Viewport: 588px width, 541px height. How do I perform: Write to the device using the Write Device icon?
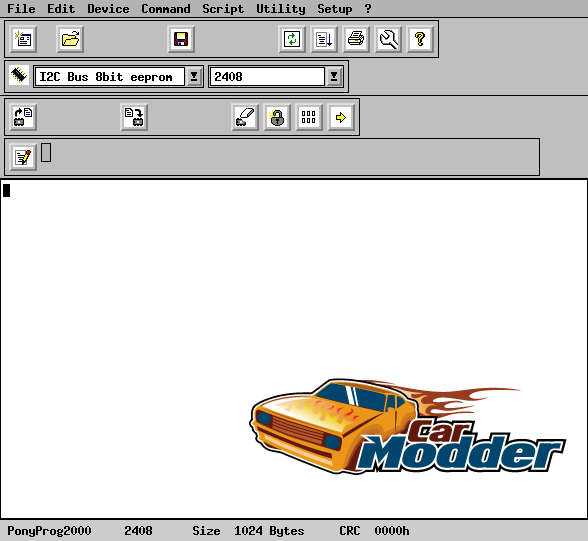click(134, 117)
